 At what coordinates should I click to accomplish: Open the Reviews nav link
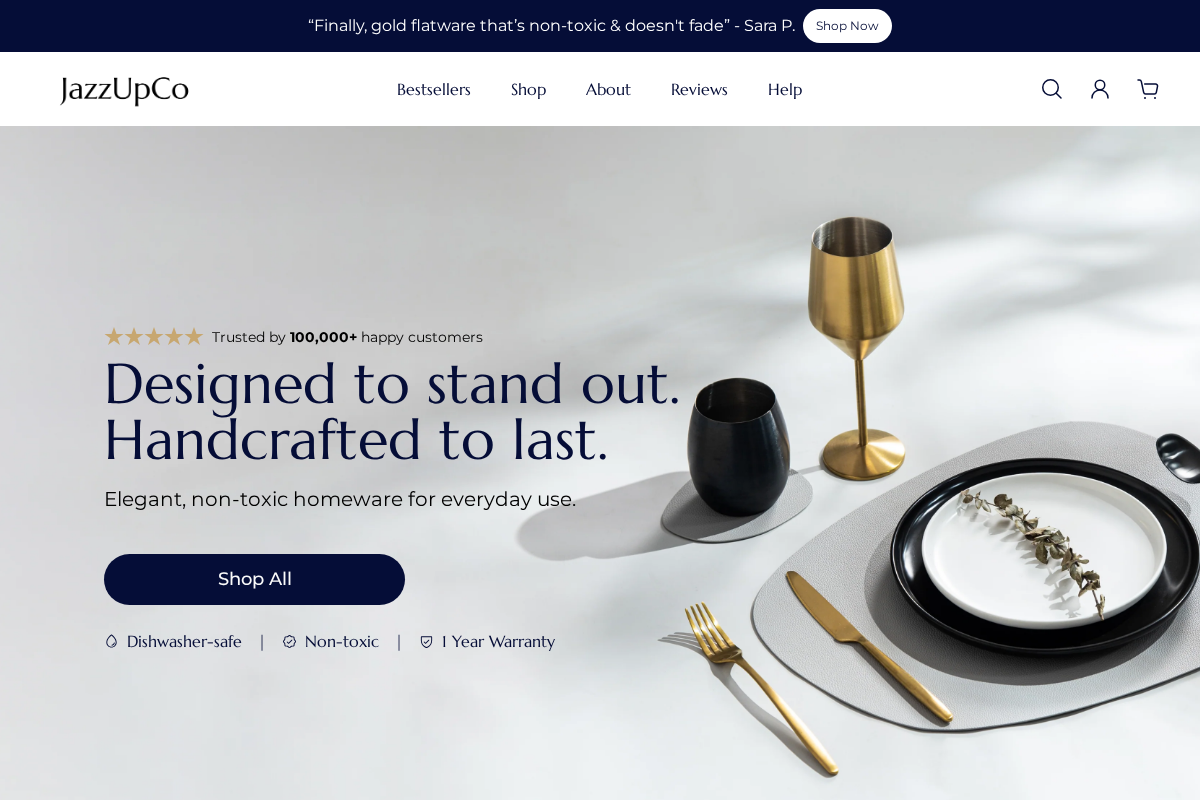(699, 89)
